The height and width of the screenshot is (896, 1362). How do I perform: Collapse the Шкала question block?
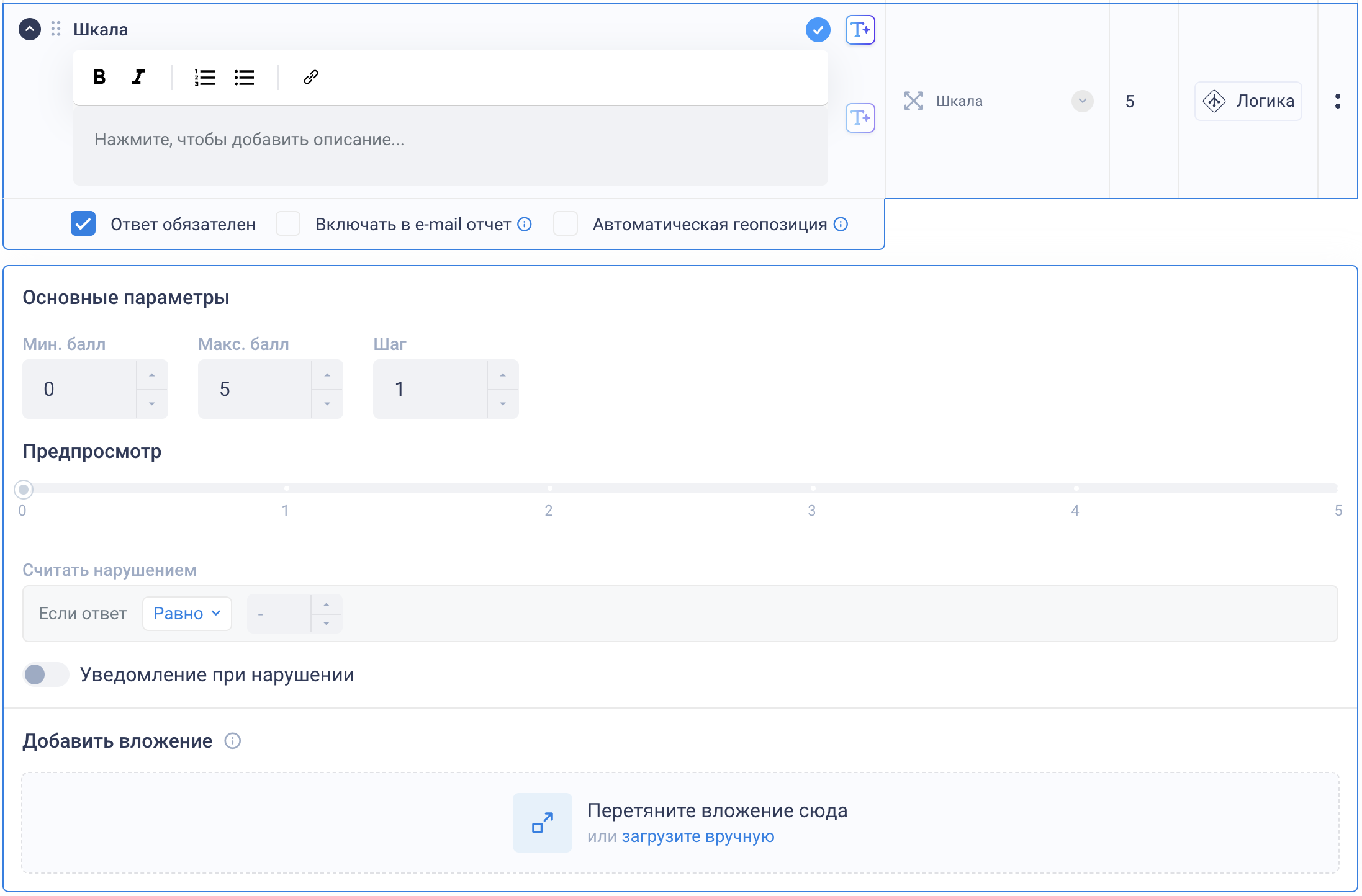click(30, 29)
